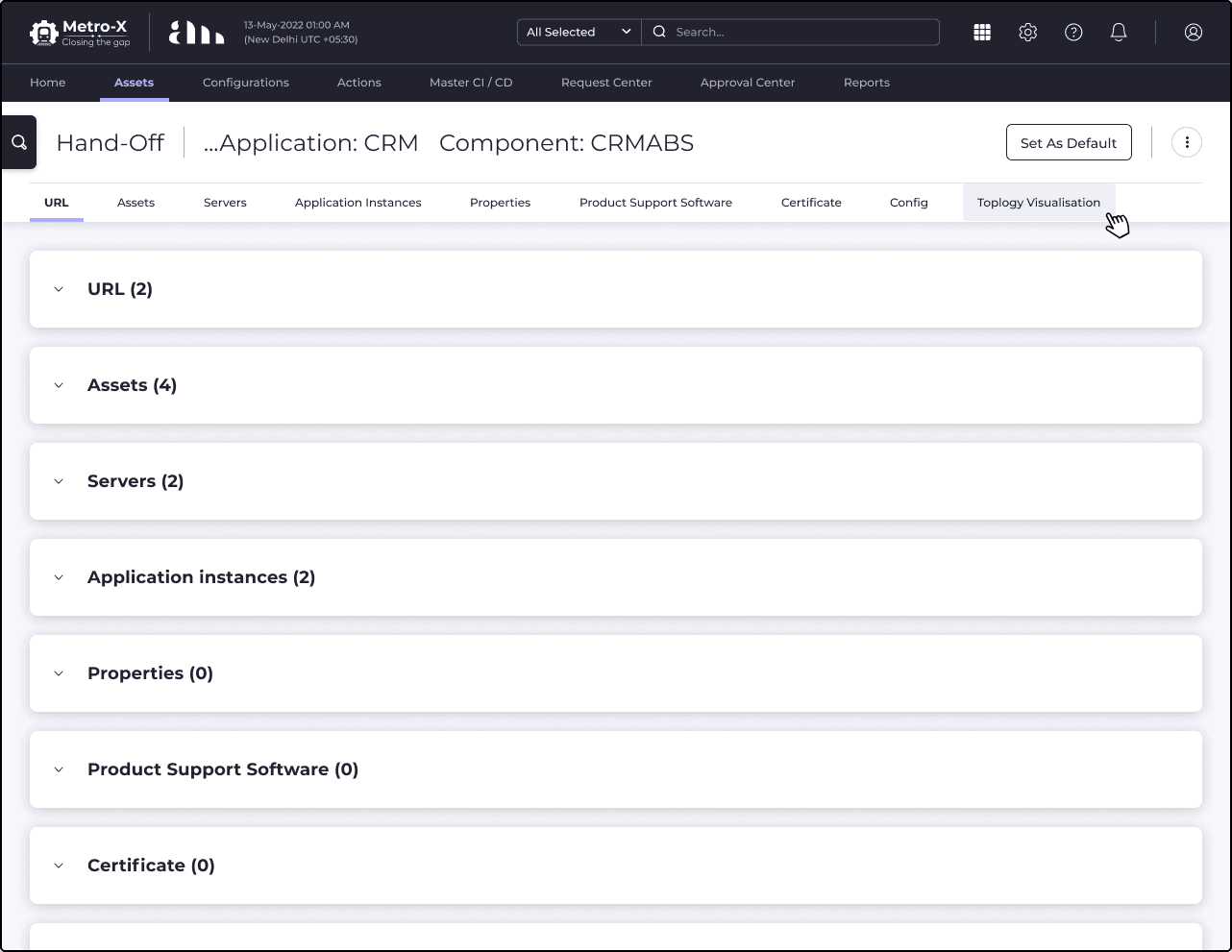Open Approval Center

pos(748,83)
